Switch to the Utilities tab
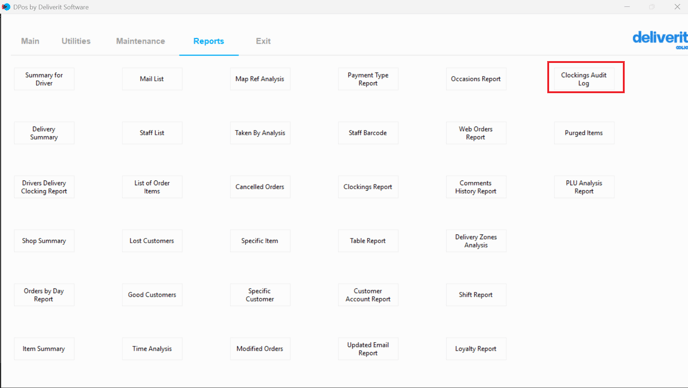Screen dimensions: 688x388 pyautogui.click(x=76, y=41)
